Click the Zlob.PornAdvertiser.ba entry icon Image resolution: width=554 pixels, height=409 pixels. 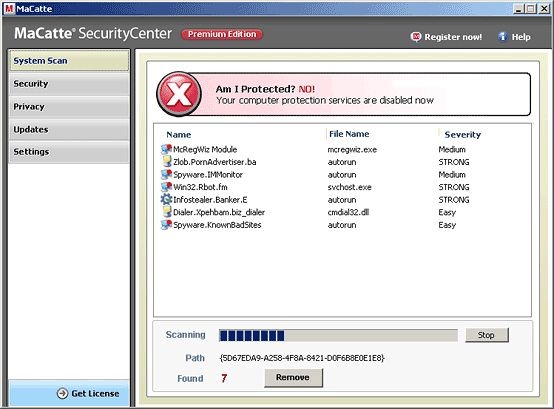(x=166, y=162)
